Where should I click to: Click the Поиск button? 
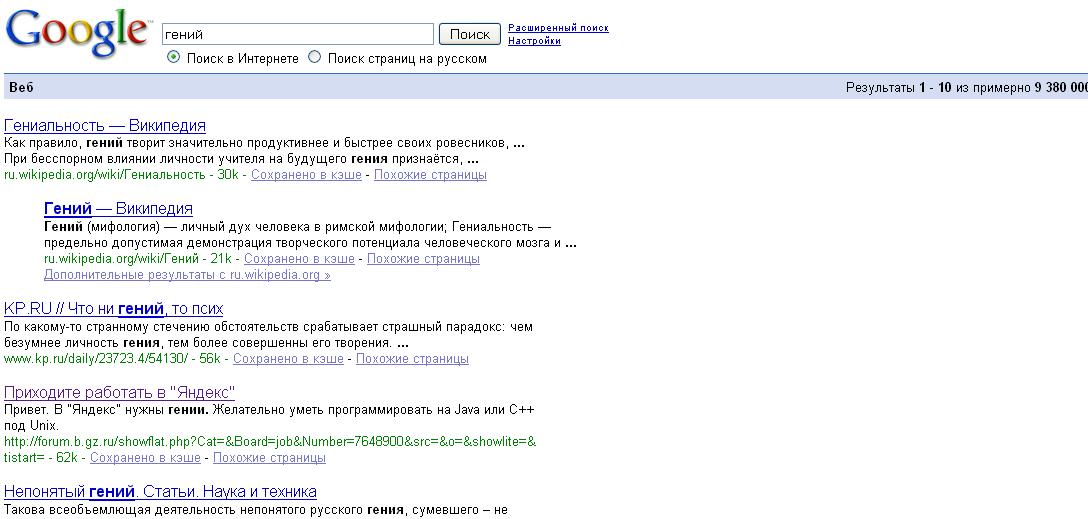pyautogui.click(x=470, y=34)
